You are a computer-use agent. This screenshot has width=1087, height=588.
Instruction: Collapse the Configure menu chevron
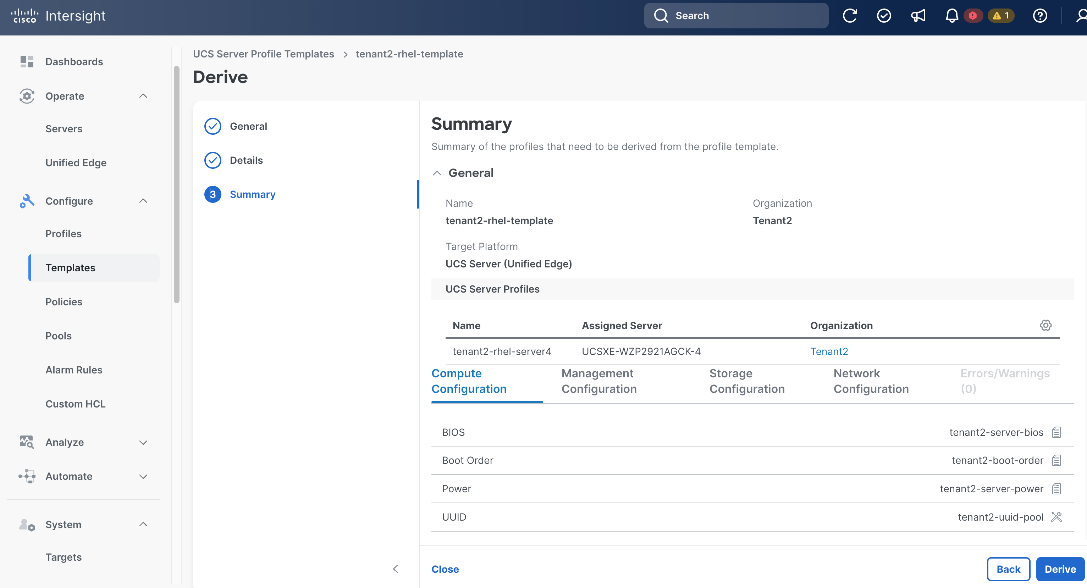point(144,201)
